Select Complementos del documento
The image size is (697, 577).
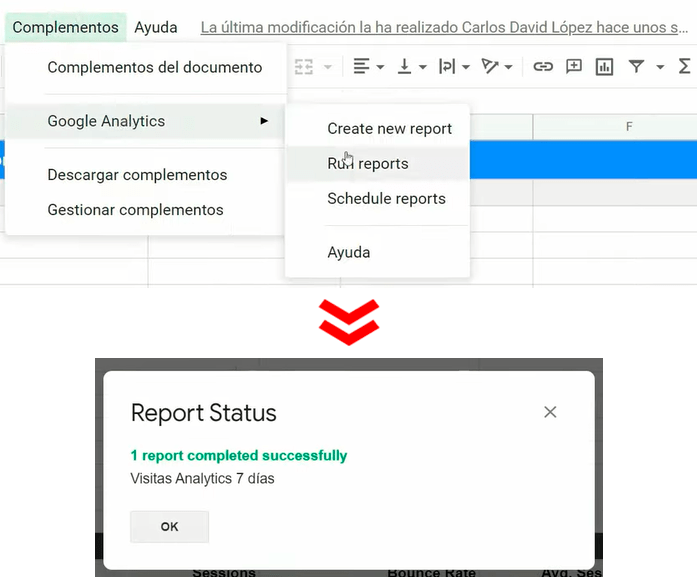(x=155, y=67)
